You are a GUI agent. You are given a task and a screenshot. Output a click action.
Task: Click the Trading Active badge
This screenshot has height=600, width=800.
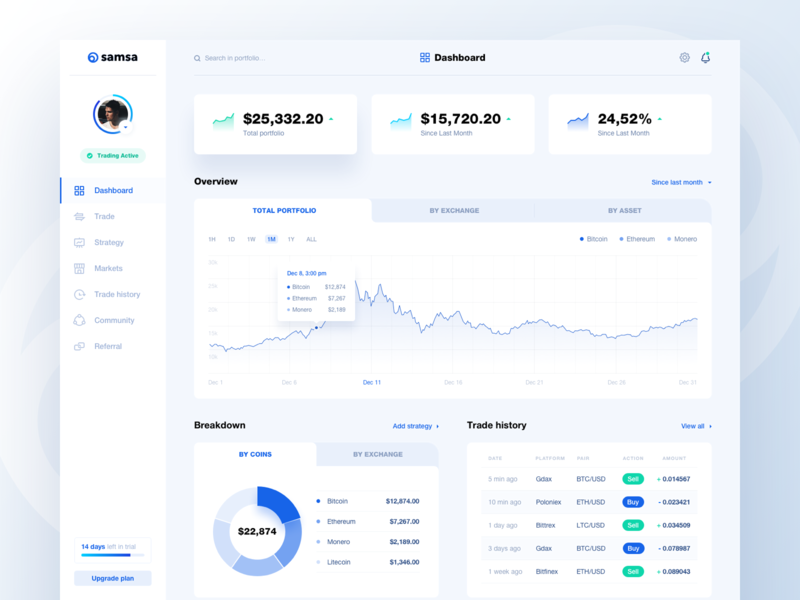(113, 156)
